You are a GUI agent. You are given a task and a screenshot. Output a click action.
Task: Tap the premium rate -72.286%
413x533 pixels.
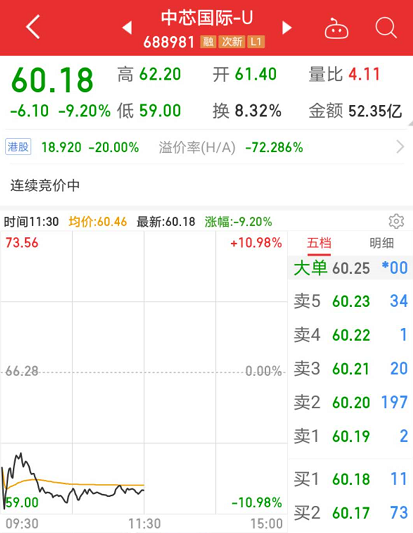(x=274, y=148)
